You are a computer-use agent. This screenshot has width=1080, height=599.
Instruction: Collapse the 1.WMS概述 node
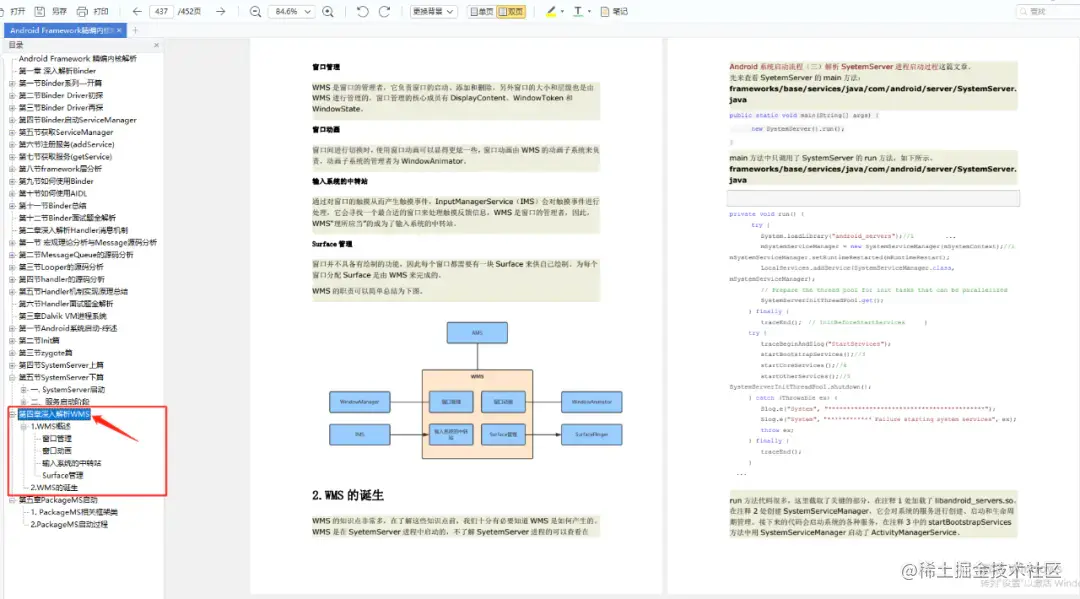tap(23, 427)
